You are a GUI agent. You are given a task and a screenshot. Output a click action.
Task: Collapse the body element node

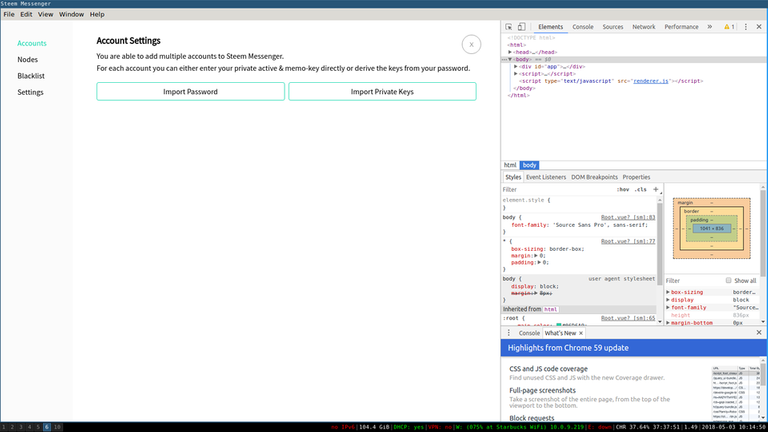510,59
